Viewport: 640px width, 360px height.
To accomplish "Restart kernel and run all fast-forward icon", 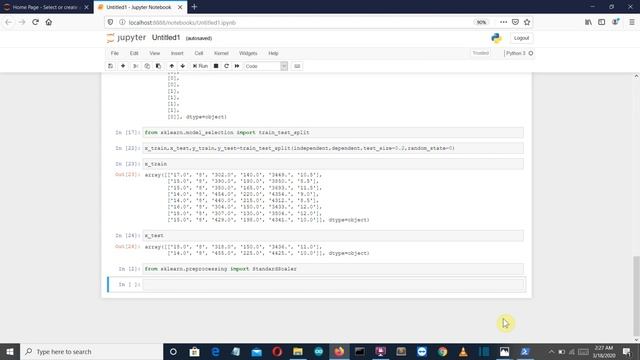I will coord(237,66).
